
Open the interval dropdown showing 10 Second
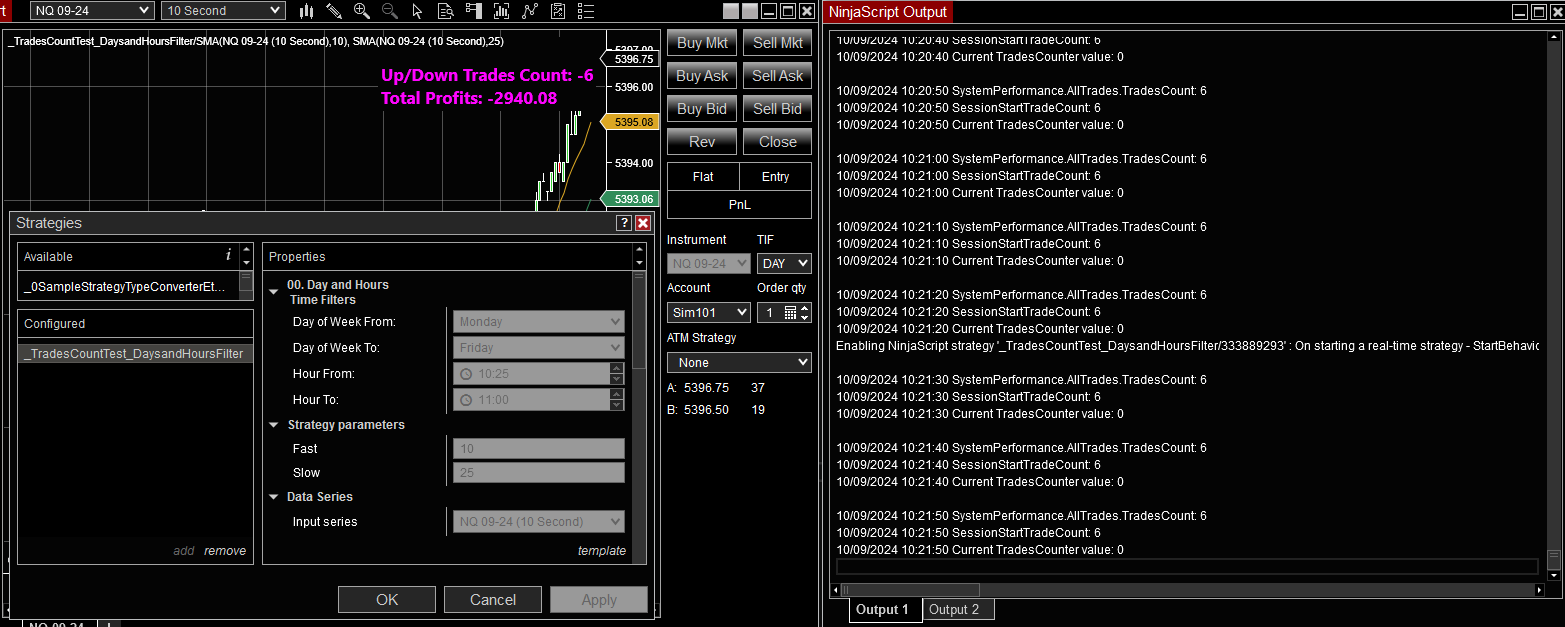222,10
